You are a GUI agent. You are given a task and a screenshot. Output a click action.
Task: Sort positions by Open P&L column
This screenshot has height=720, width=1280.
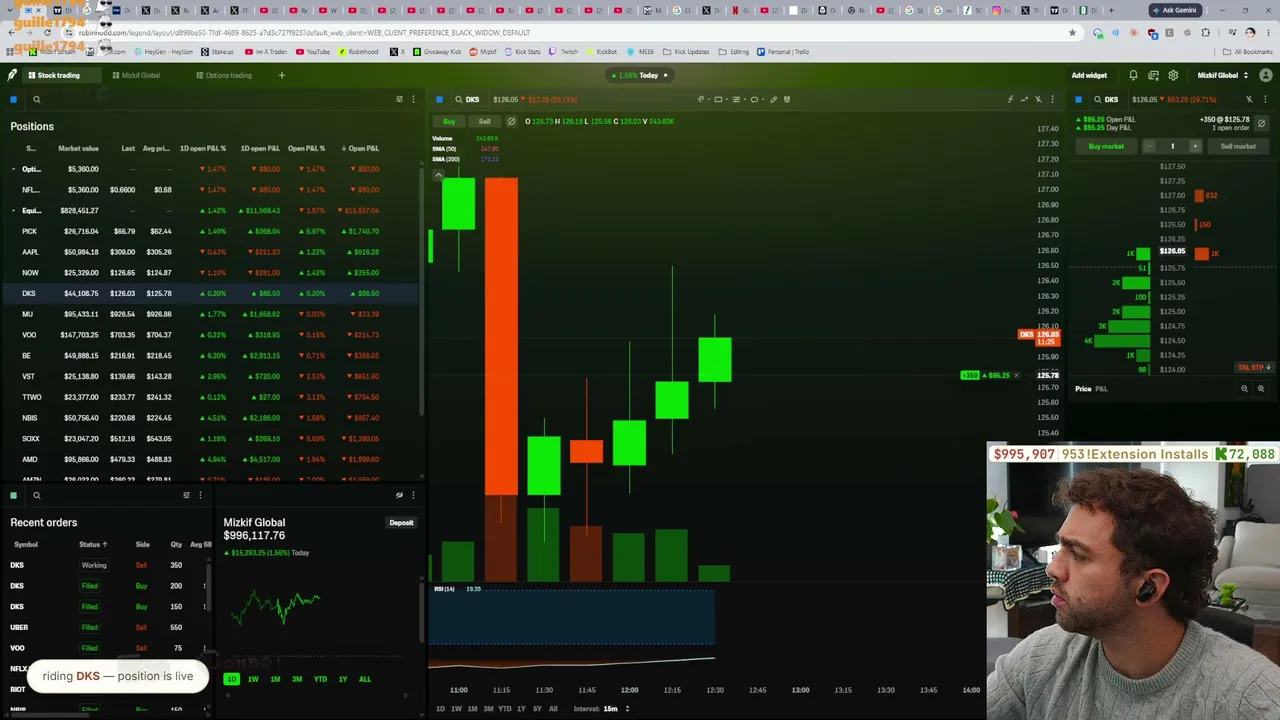click(x=362, y=148)
